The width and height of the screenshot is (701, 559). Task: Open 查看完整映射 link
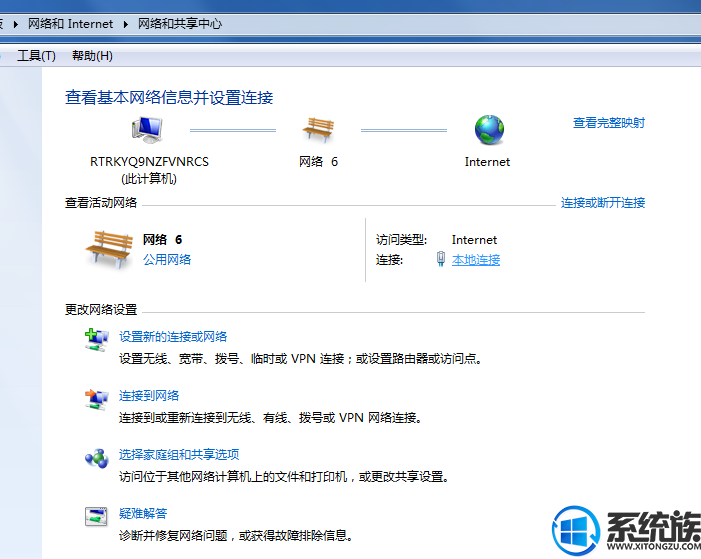[x=609, y=123]
